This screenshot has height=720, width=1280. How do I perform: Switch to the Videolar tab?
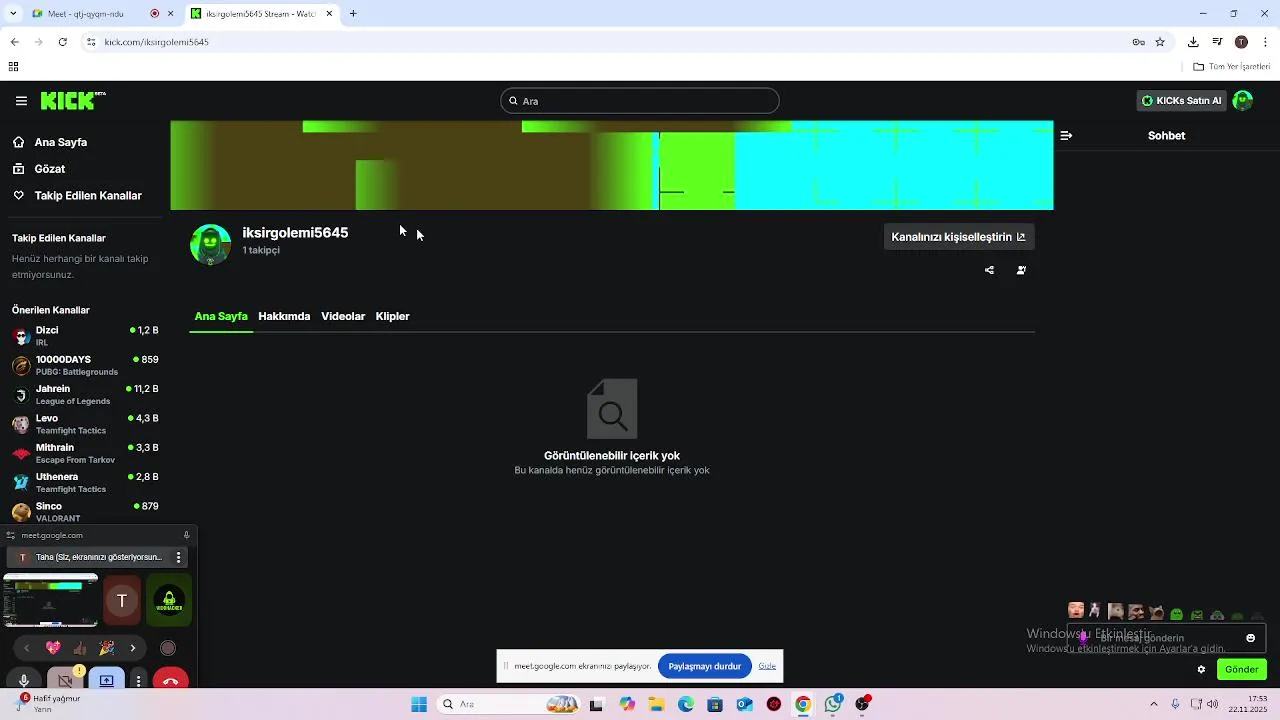pos(343,316)
